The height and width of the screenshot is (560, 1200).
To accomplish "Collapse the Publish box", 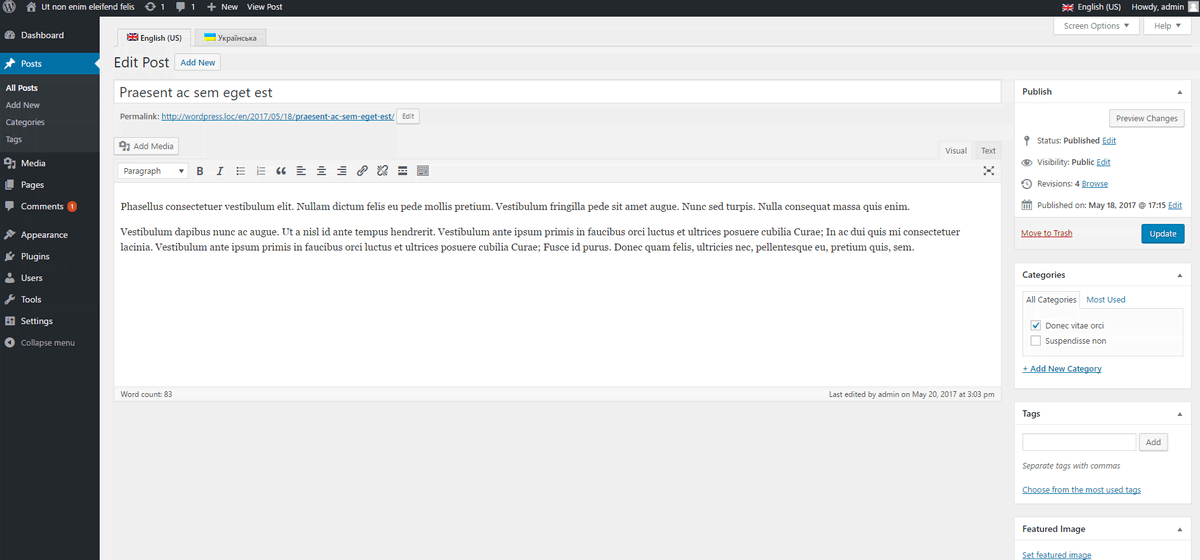I will click(x=1180, y=91).
